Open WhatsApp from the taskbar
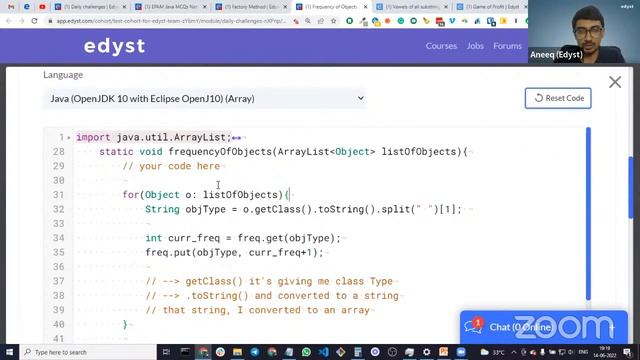640x360 pixels. point(306,352)
